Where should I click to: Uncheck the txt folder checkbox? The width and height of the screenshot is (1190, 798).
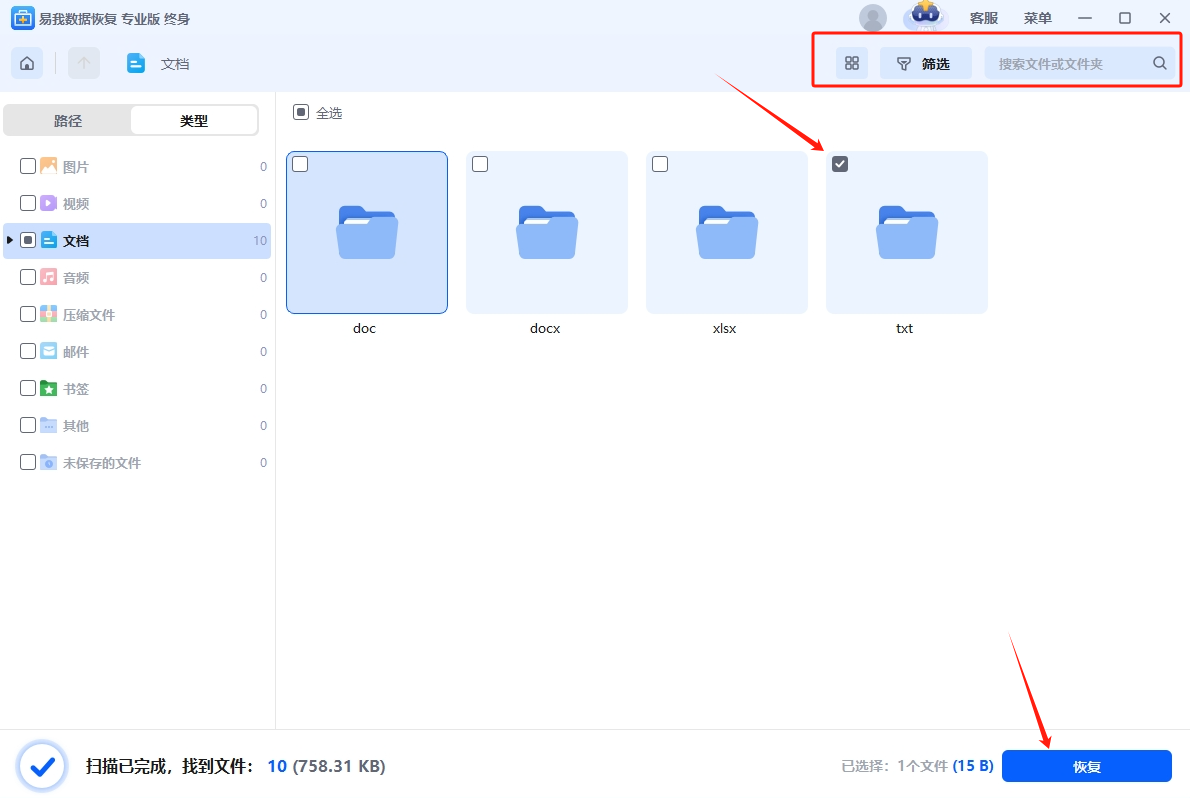(840, 164)
